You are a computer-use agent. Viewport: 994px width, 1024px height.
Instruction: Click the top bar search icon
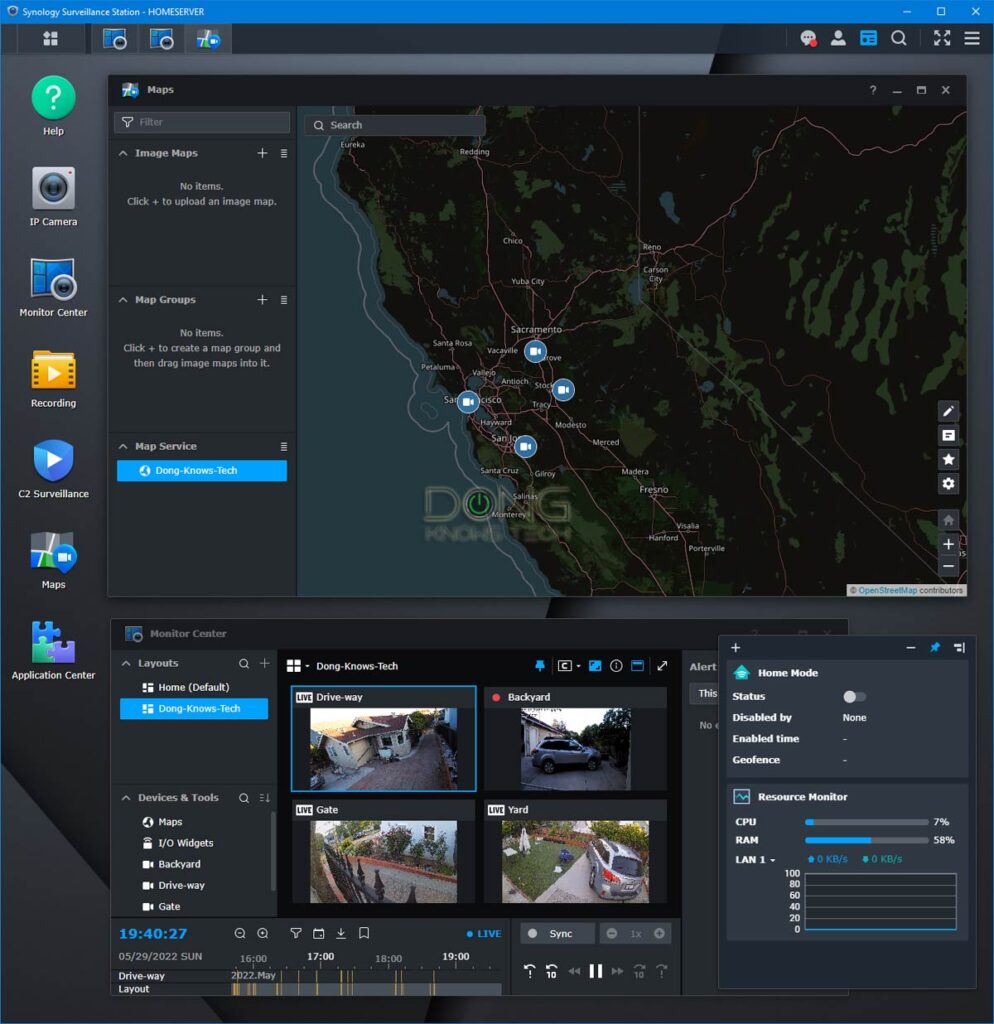click(899, 39)
